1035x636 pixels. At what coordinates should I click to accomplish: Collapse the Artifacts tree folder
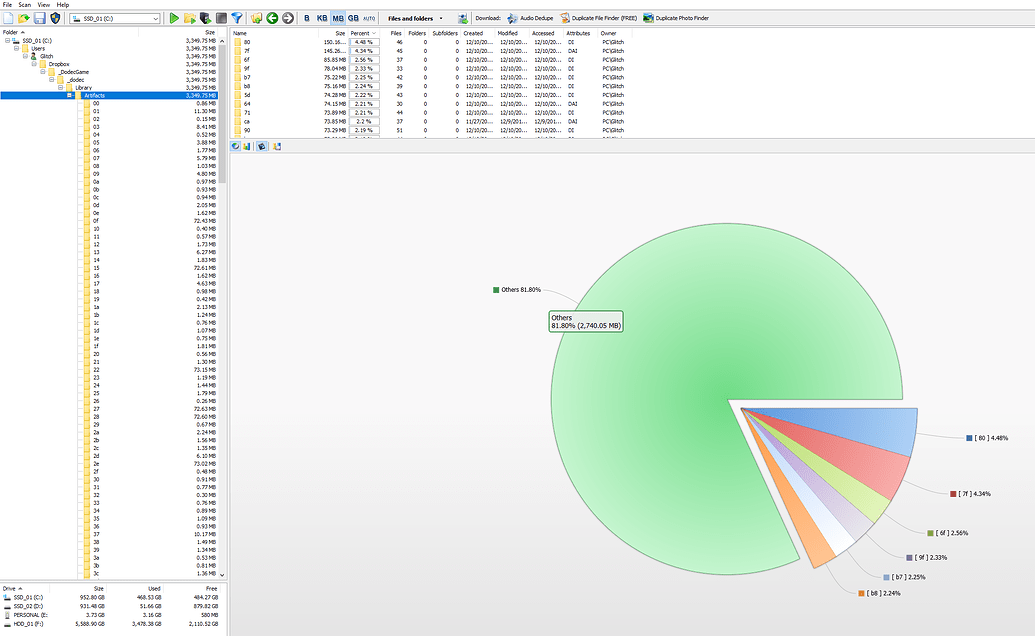pos(70,95)
